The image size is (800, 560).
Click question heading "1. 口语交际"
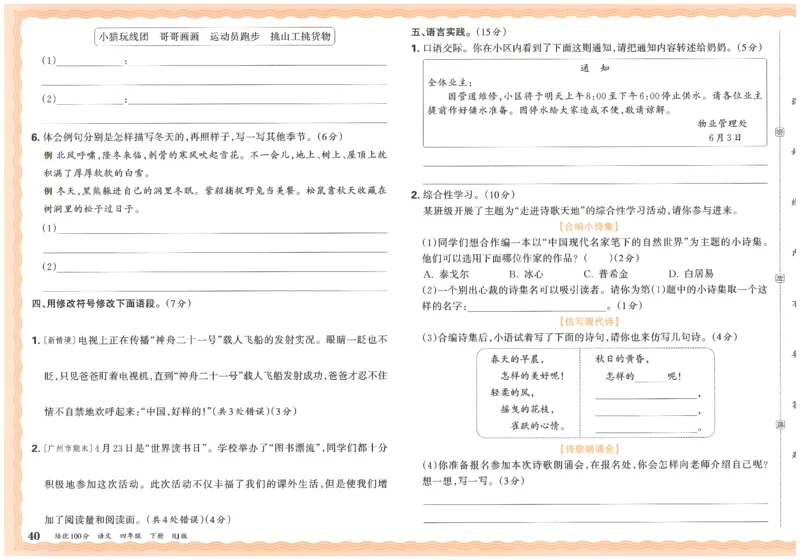(439, 48)
